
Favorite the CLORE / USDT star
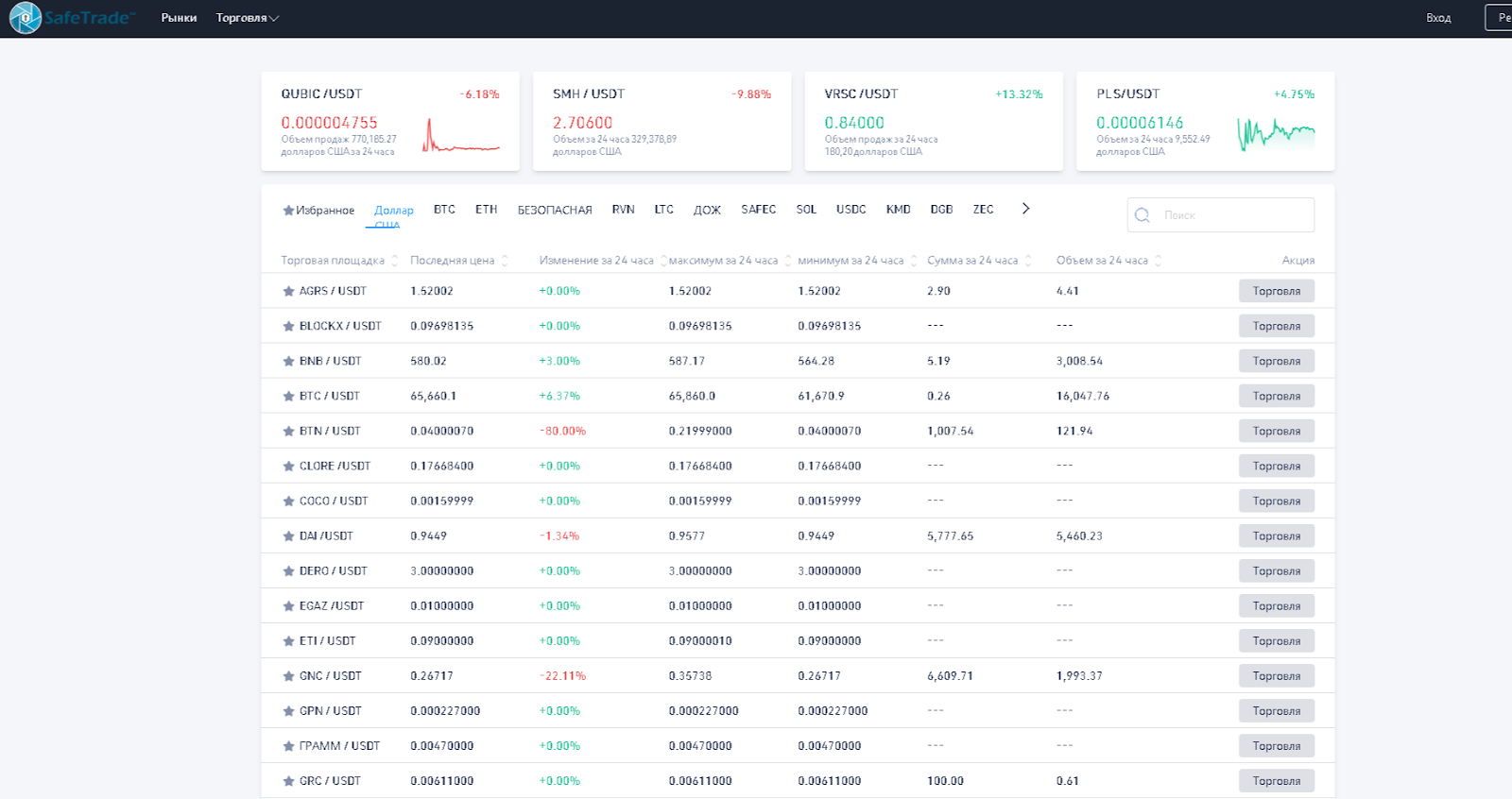pos(288,466)
